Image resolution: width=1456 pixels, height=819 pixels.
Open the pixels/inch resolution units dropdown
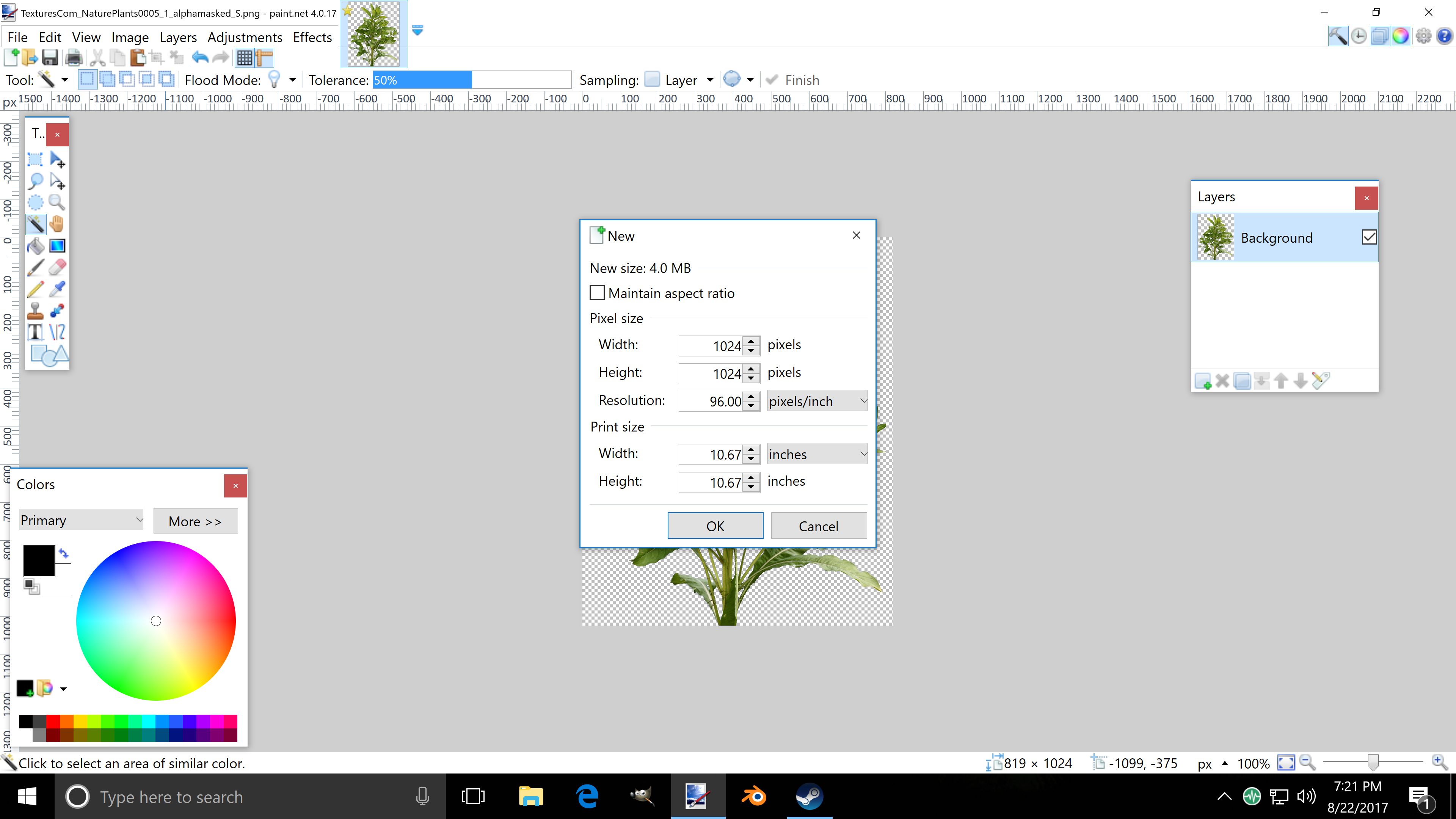817,401
